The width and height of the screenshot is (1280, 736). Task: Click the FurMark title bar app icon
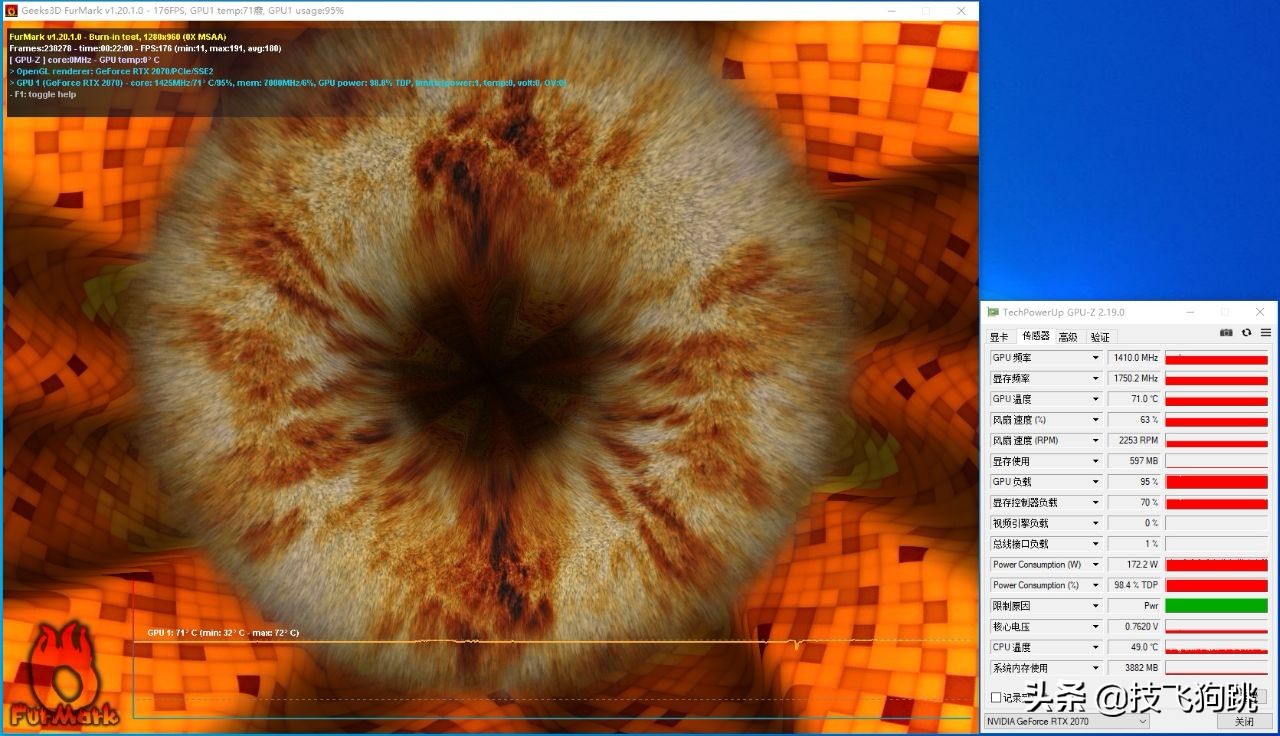(11, 11)
